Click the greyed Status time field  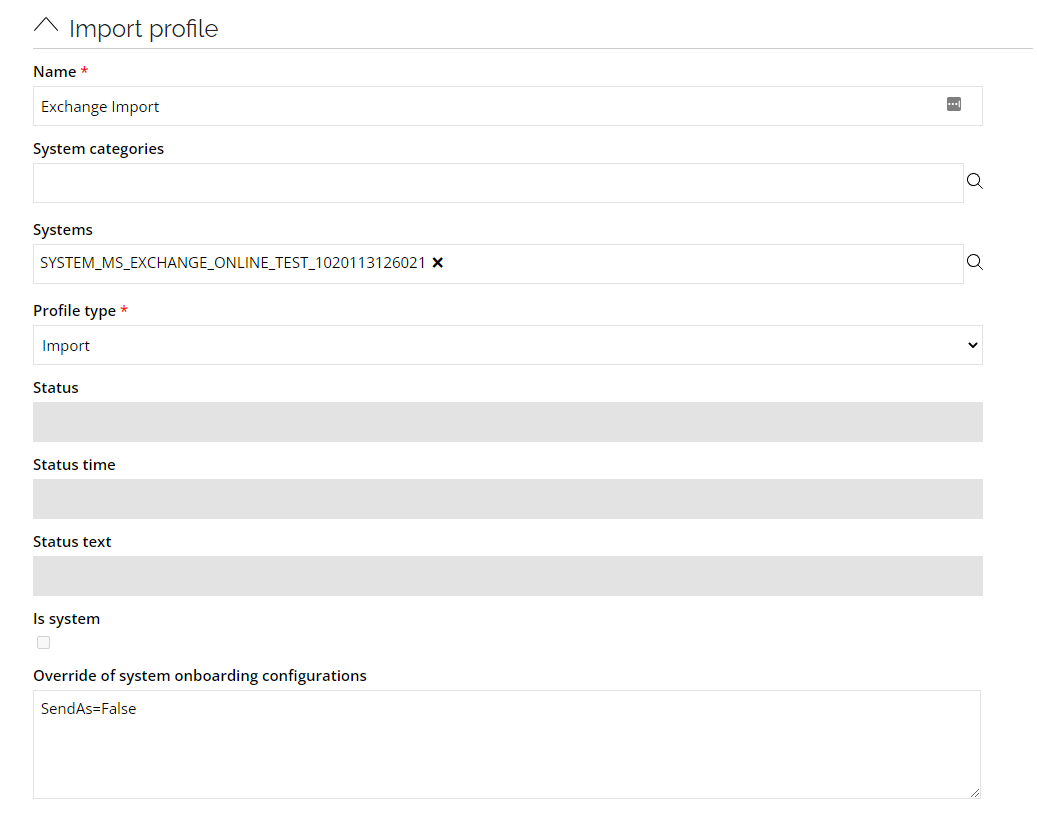507,499
